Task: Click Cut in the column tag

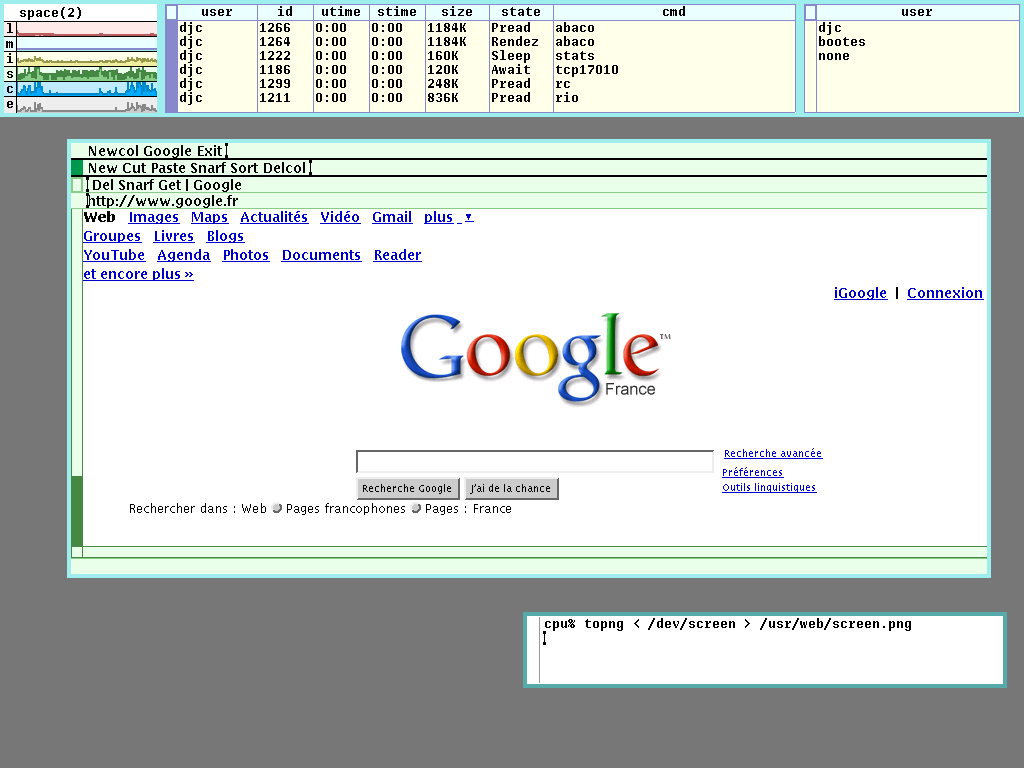Action: click(134, 168)
